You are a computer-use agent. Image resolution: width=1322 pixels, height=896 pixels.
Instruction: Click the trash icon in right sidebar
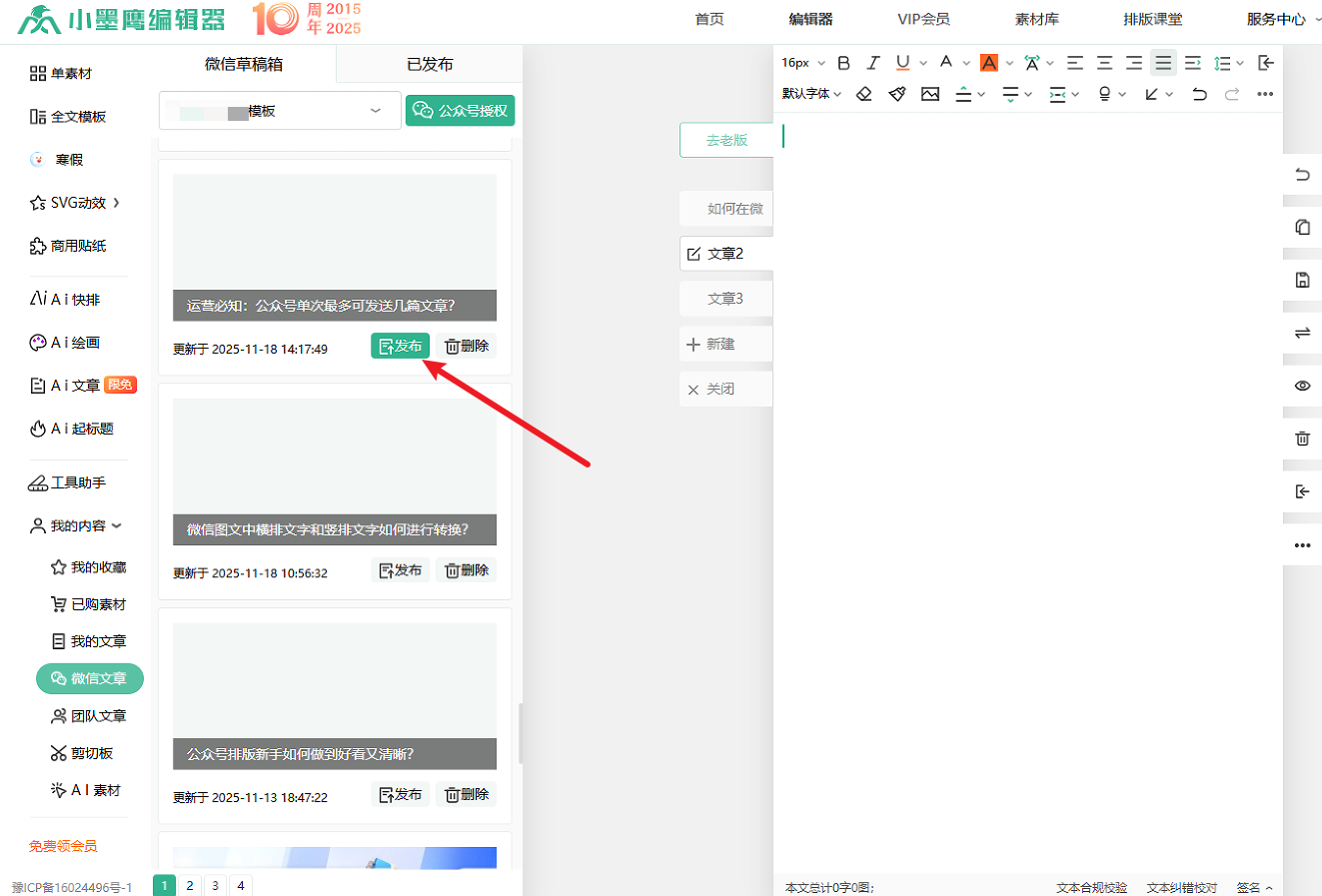click(1302, 439)
